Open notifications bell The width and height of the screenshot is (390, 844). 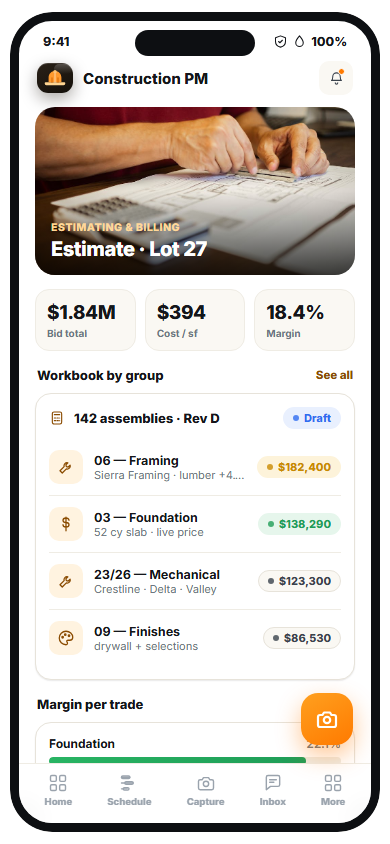click(x=336, y=78)
